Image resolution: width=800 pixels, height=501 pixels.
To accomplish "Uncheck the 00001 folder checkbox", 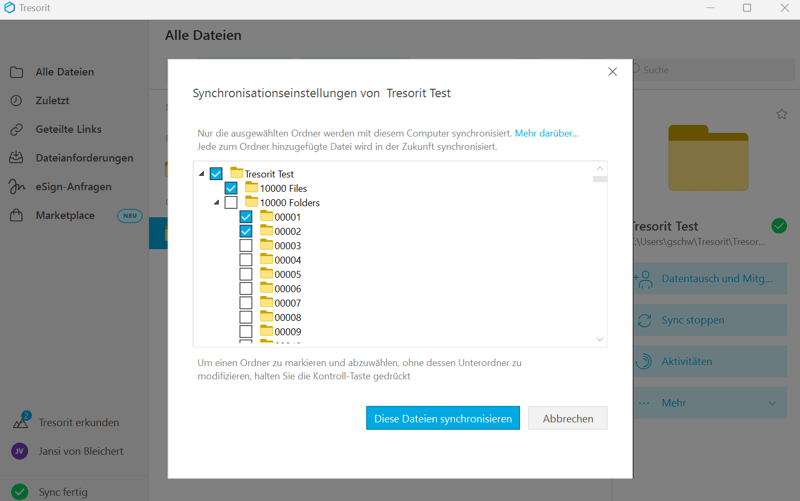I will click(246, 217).
